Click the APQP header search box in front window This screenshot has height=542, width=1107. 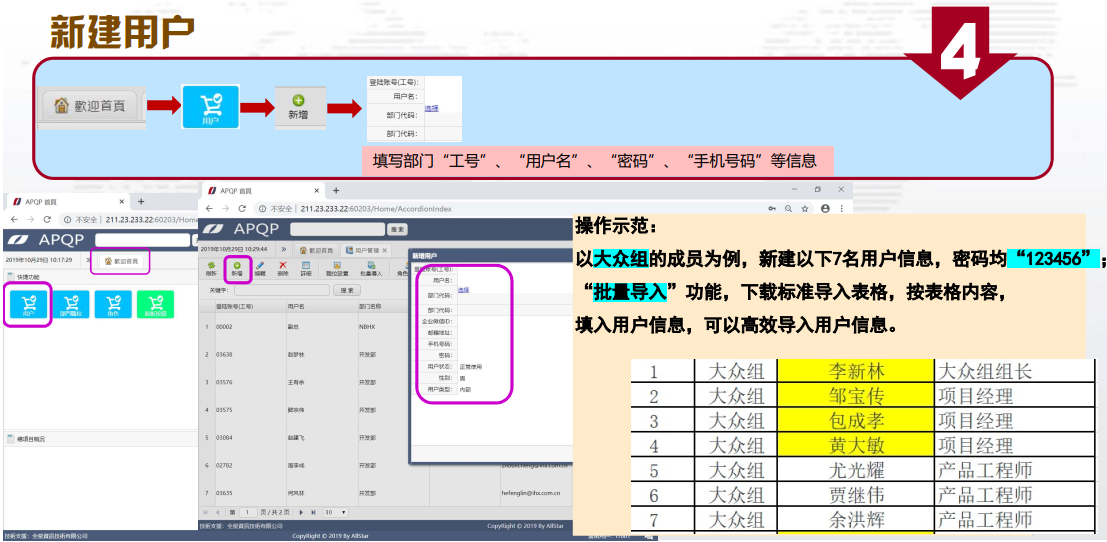[x=337, y=229]
